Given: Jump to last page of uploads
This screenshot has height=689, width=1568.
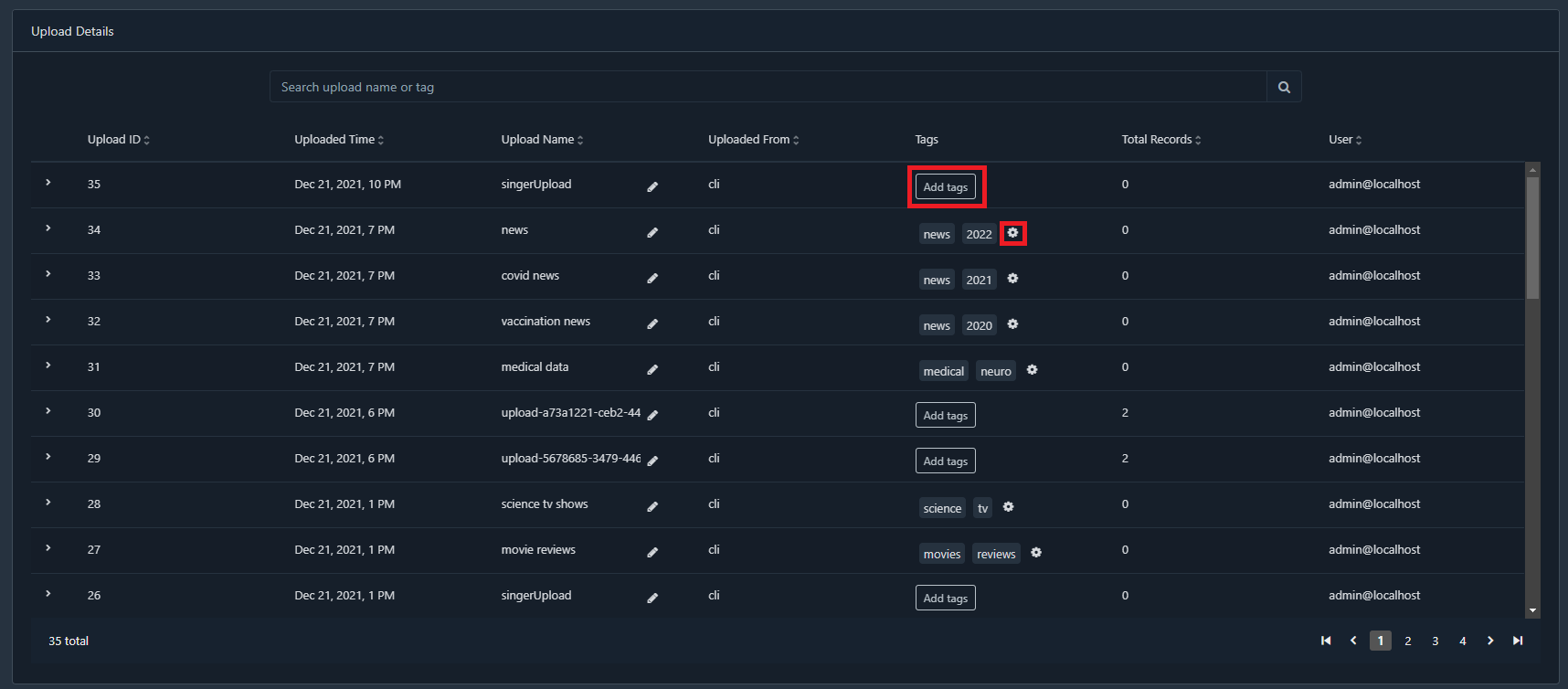Looking at the screenshot, I should click(x=1518, y=641).
